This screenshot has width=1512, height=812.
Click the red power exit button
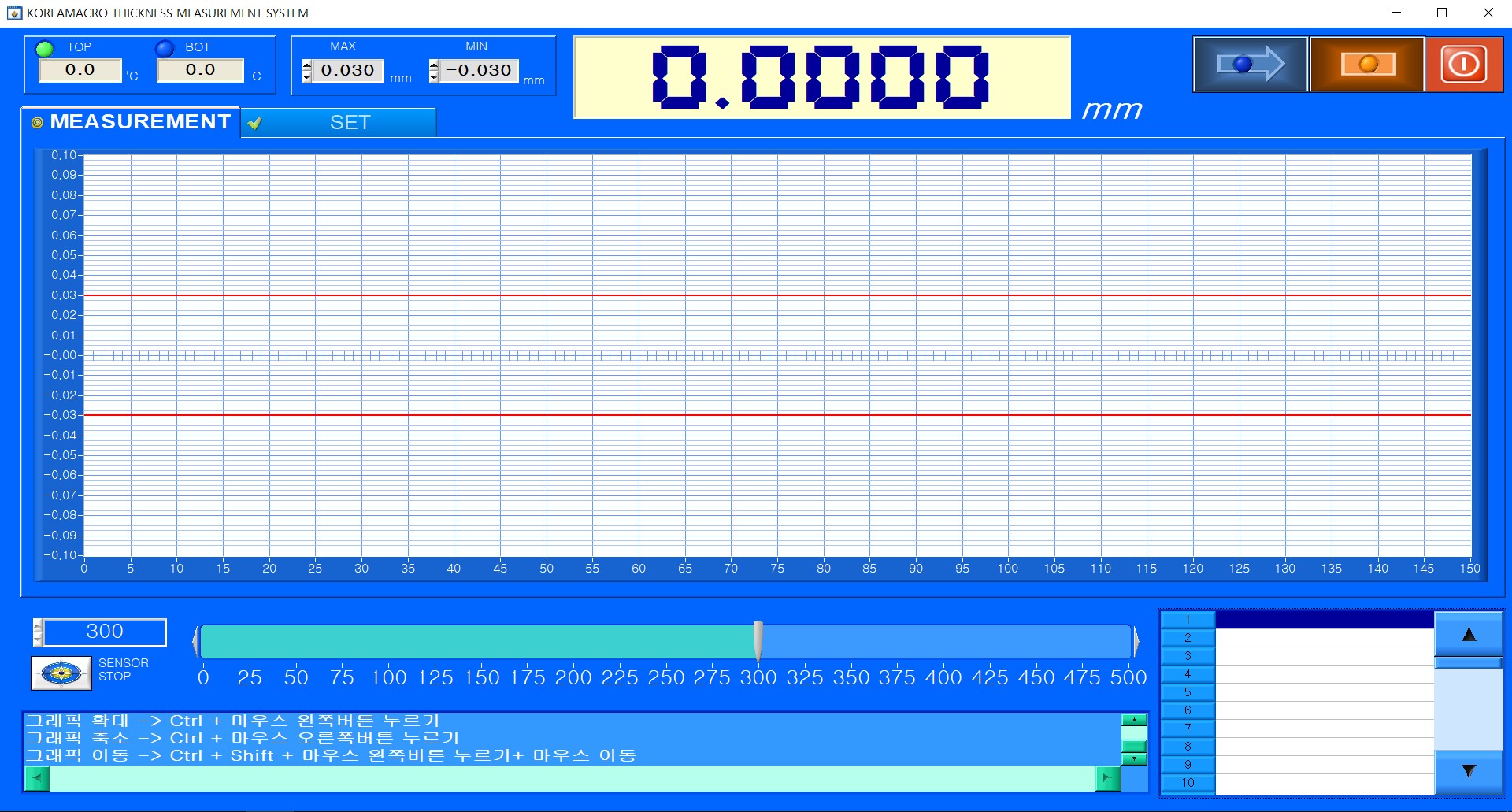click(x=1464, y=65)
